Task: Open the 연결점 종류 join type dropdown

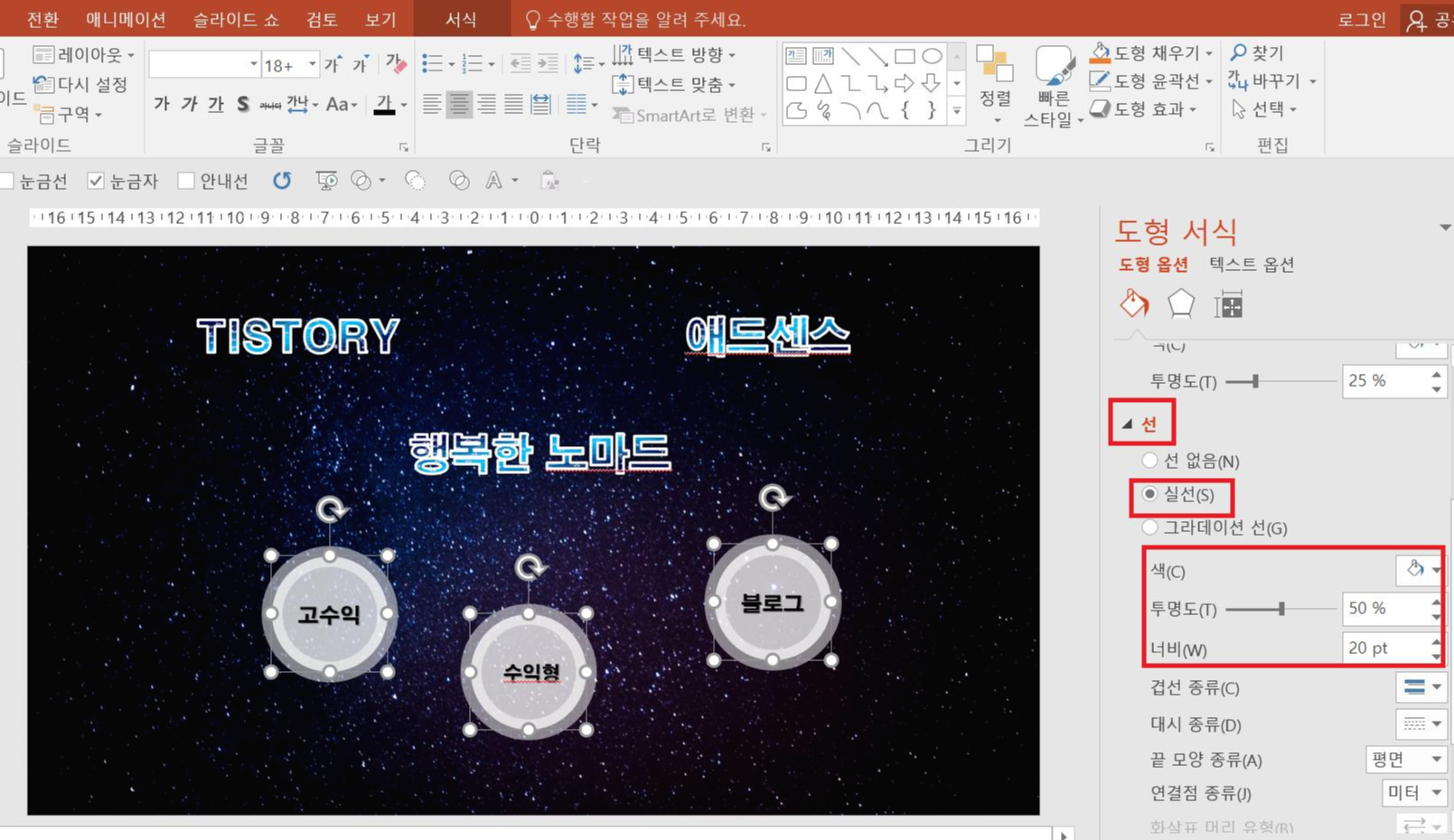Action: [1414, 793]
